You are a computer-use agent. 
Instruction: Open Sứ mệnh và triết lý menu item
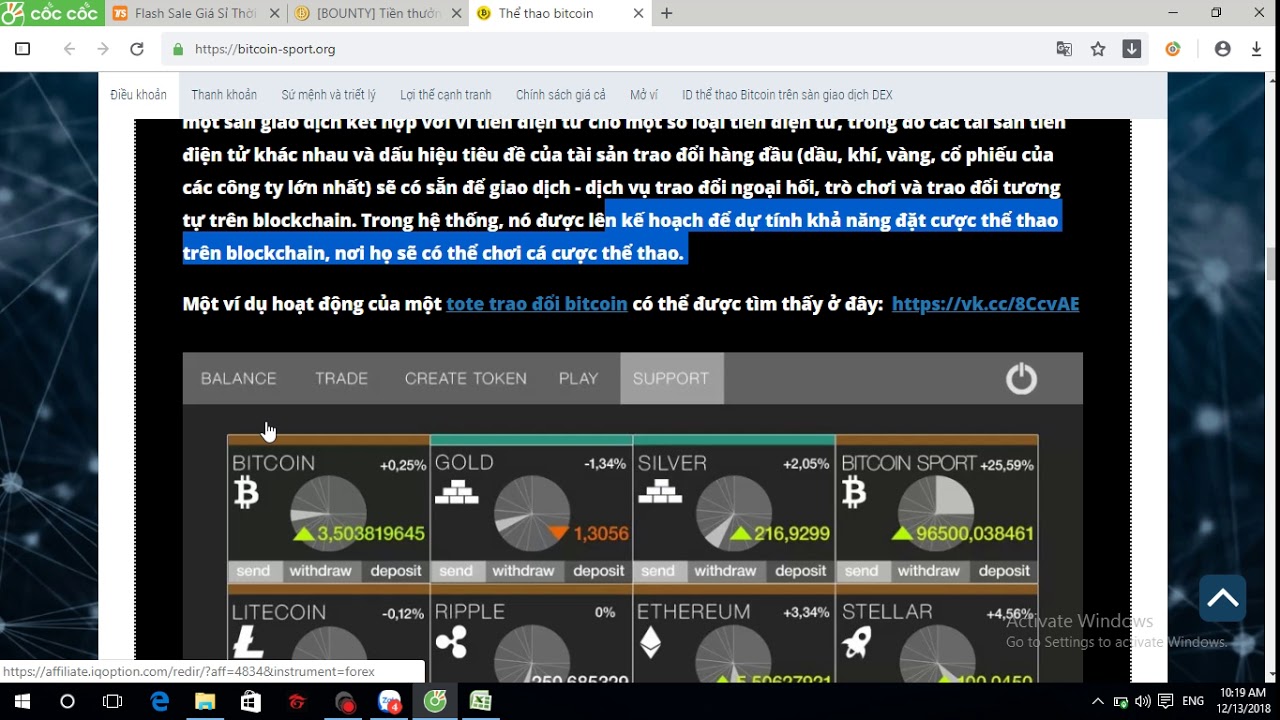(328, 95)
